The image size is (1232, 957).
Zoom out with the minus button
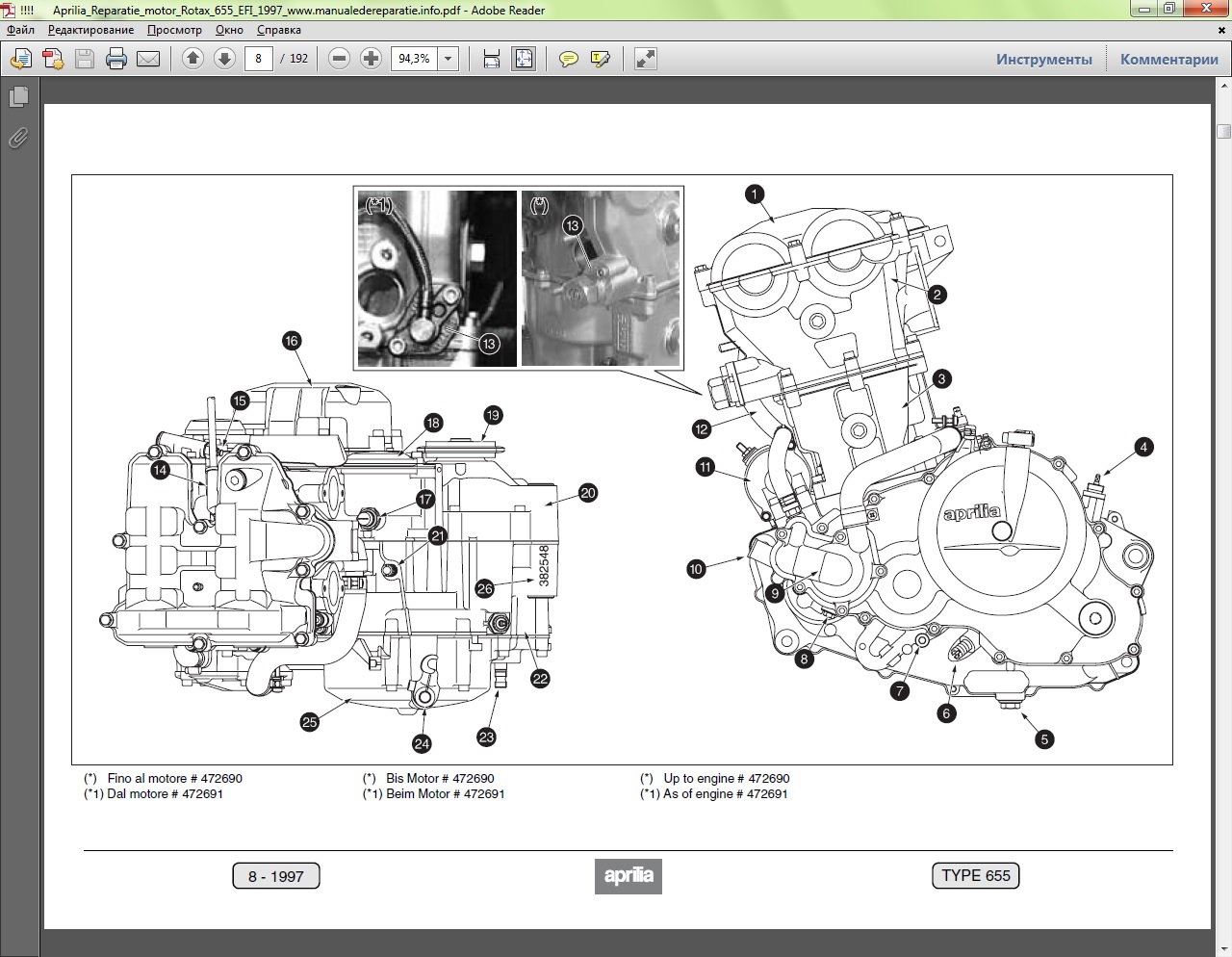tap(339, 59)
